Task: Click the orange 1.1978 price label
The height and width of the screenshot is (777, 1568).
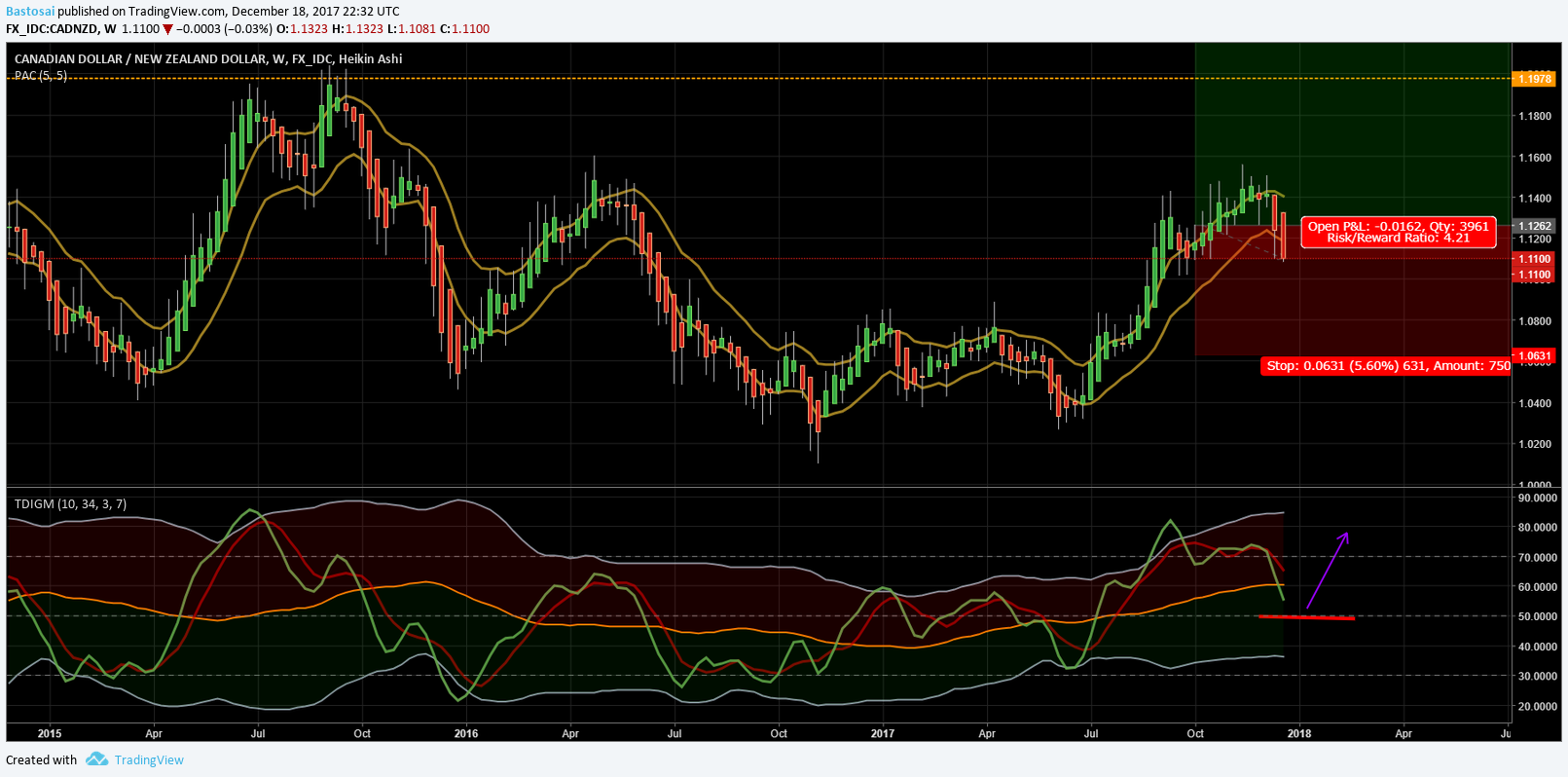Action: pos(1534,79)
